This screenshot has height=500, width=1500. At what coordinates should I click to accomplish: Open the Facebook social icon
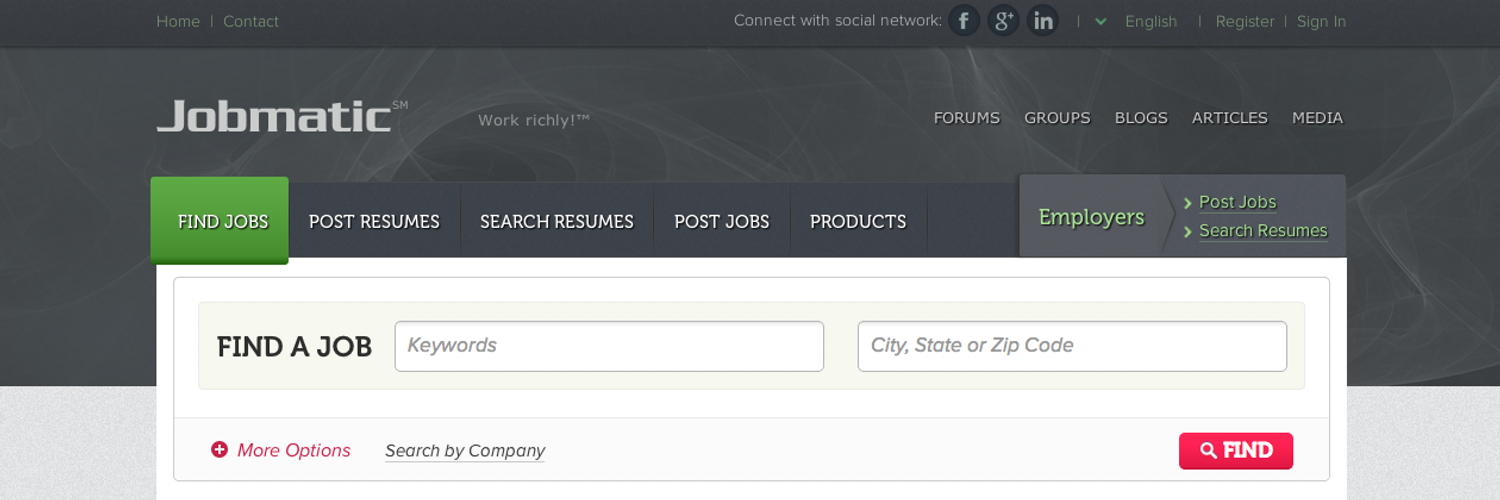click(964, 21)
